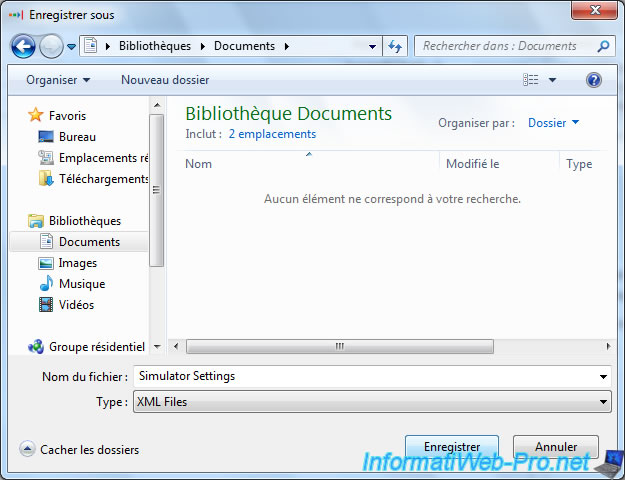
Task: Expand the arrow after Bibliothèques in path
Action: pyautogui.click(x=203, y=47)
